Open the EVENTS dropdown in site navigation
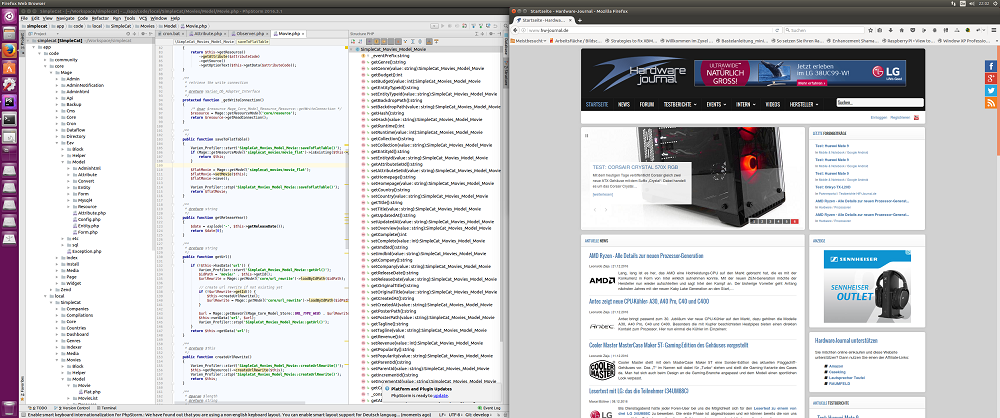1000x418 pixels. click(x=715, y=103)
